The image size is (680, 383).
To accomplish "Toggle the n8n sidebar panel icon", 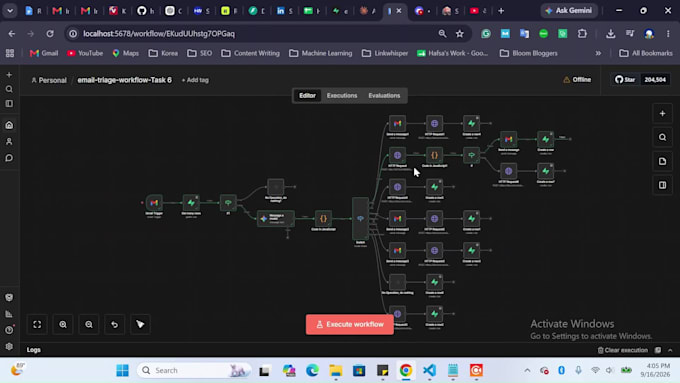I will pos(9,104).
